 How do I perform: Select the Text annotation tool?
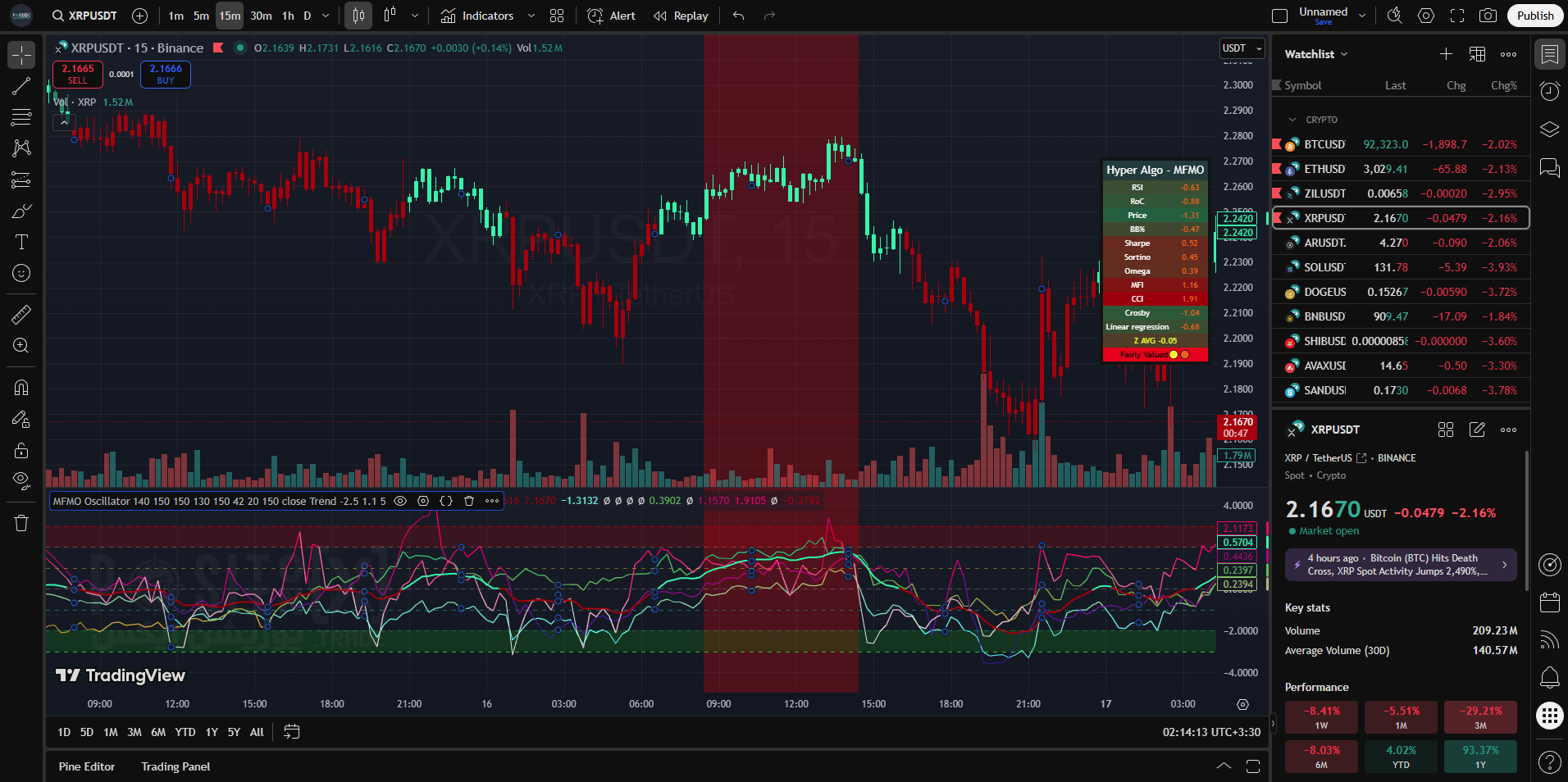21,242
